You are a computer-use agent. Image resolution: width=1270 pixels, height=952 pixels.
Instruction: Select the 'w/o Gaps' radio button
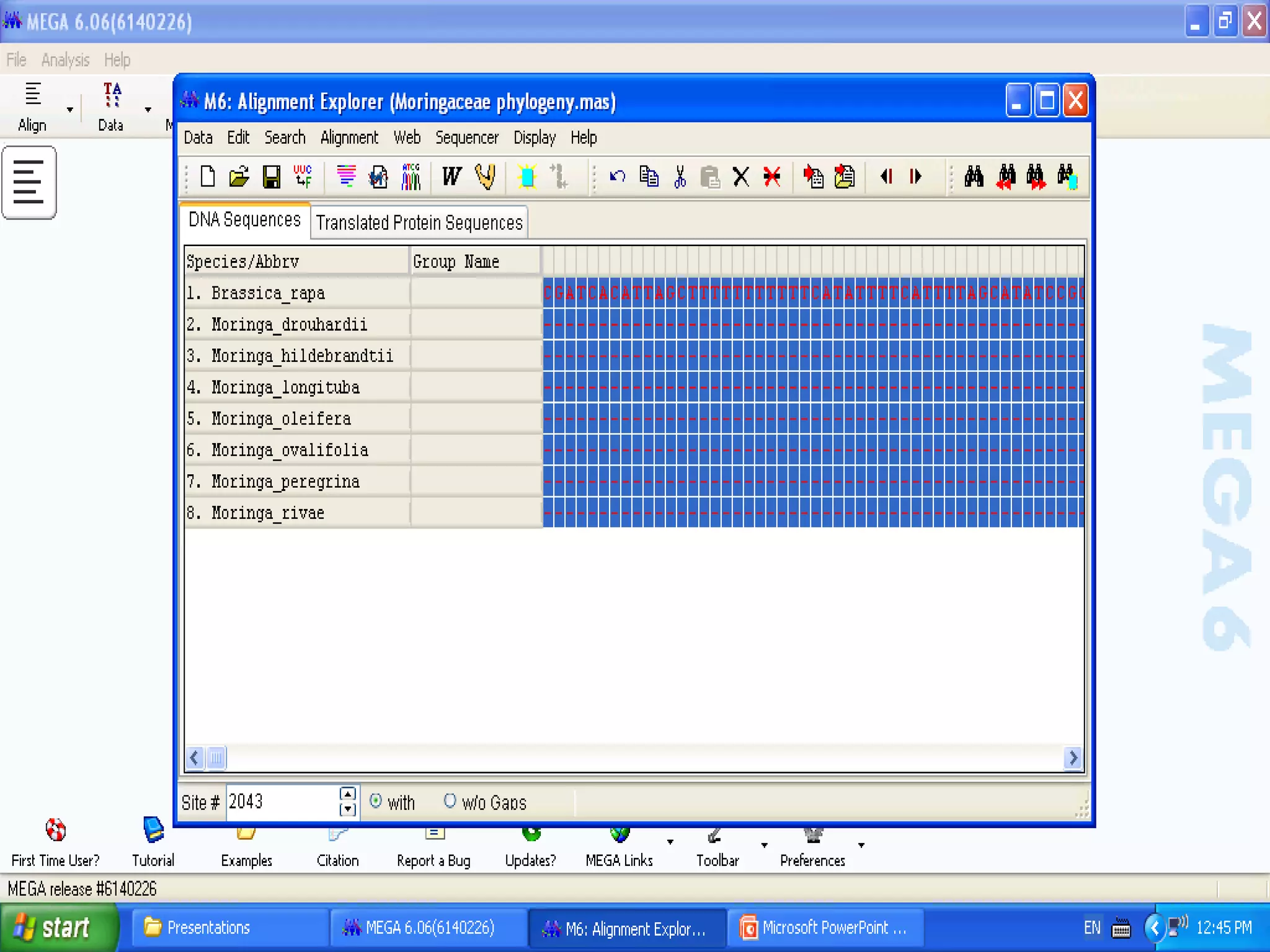[x=450, y=801]
